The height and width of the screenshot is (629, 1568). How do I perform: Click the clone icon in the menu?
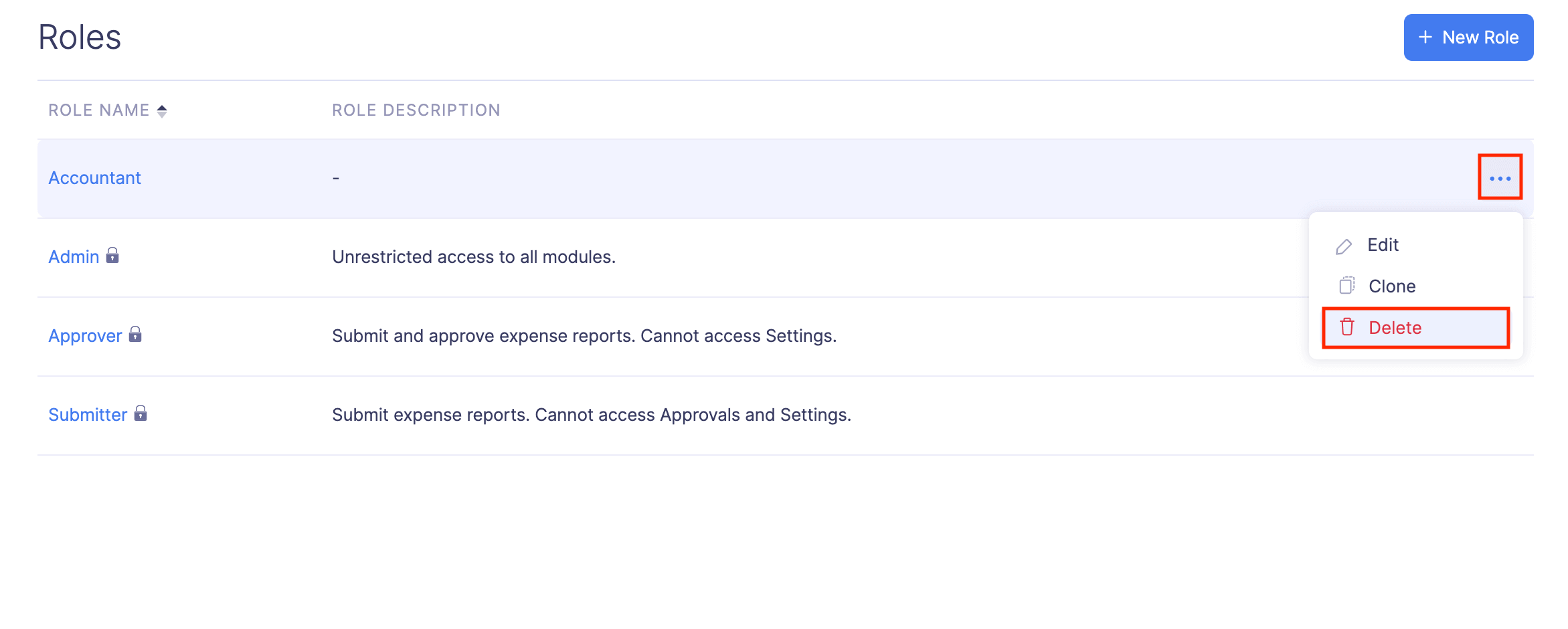(1346, 286)
